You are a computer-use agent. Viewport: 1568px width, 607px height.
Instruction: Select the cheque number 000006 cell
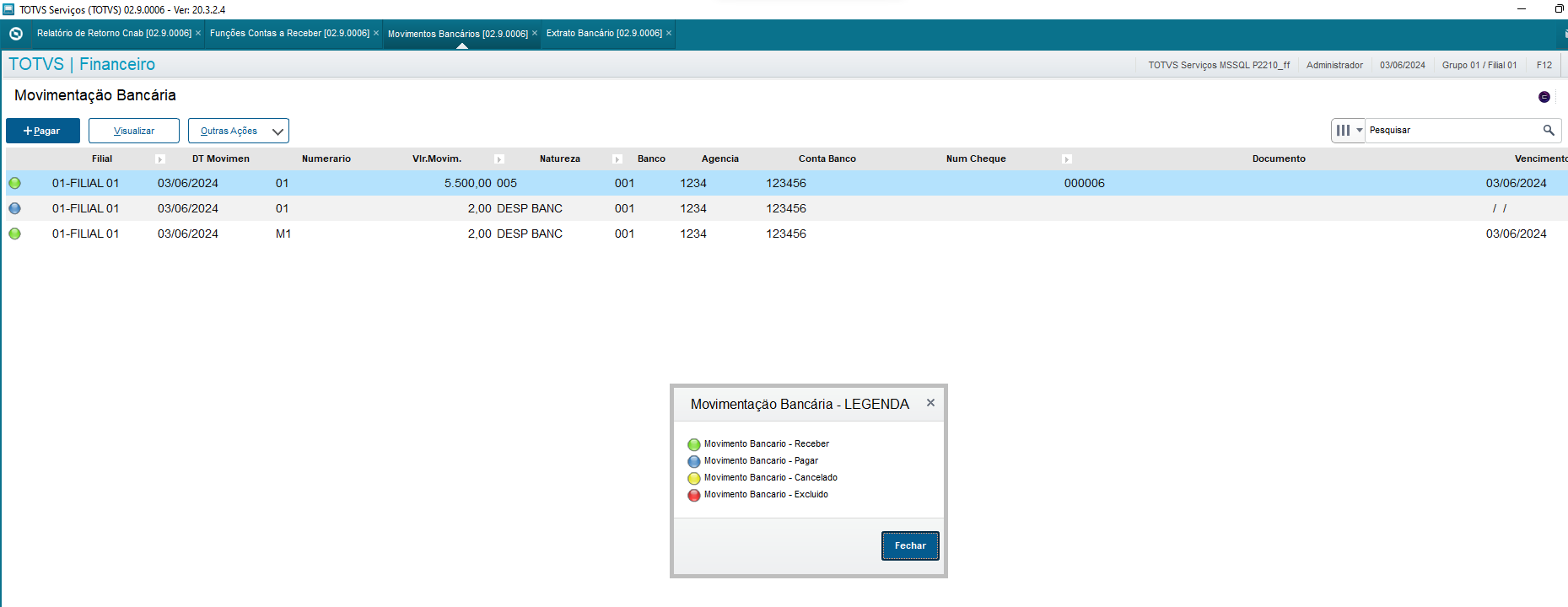click(x=1084, y=183)
